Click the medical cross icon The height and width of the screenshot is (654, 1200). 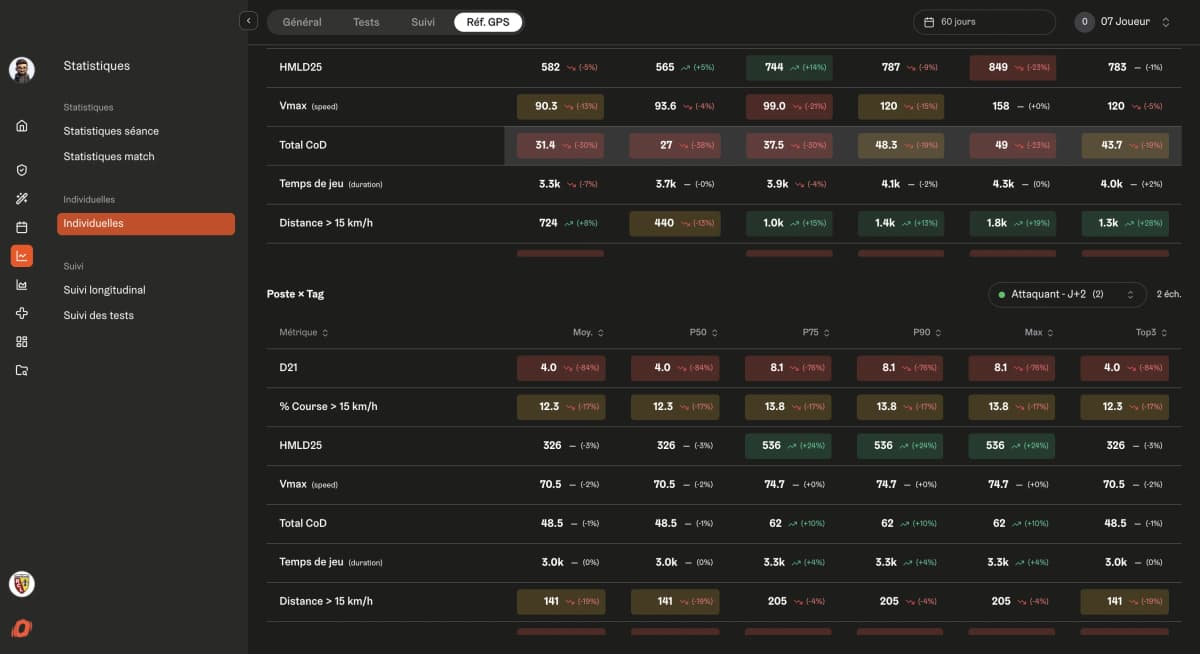pos(22,313)
